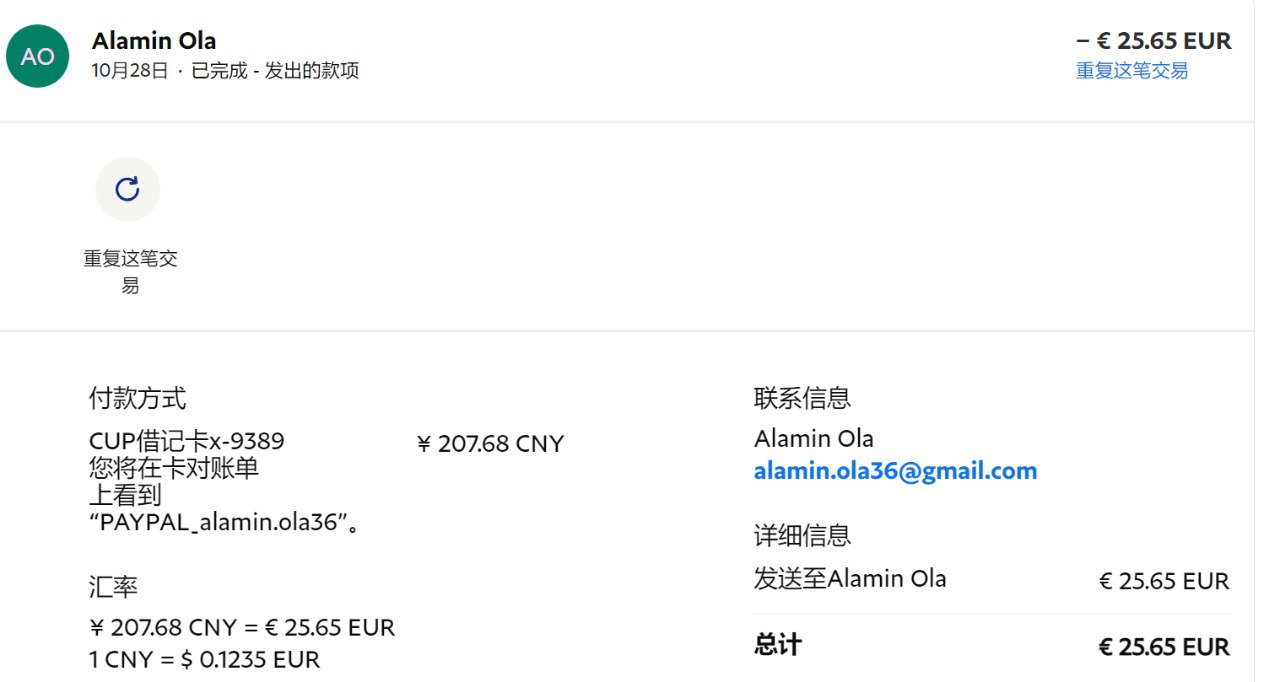Click Alamin Ola name under 联系信息
The width and height of the screenshot is (1280, 682).
[813, 438]
